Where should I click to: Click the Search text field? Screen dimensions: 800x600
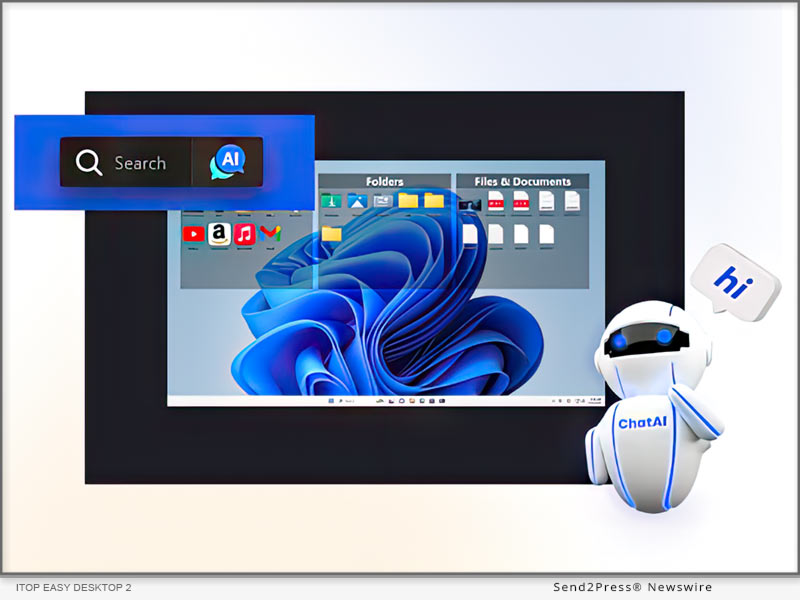click(140, 163)
